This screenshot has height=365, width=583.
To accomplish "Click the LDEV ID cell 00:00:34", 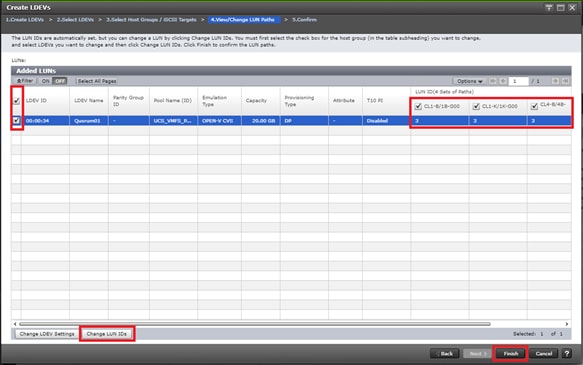I will (x=45, y=121).
